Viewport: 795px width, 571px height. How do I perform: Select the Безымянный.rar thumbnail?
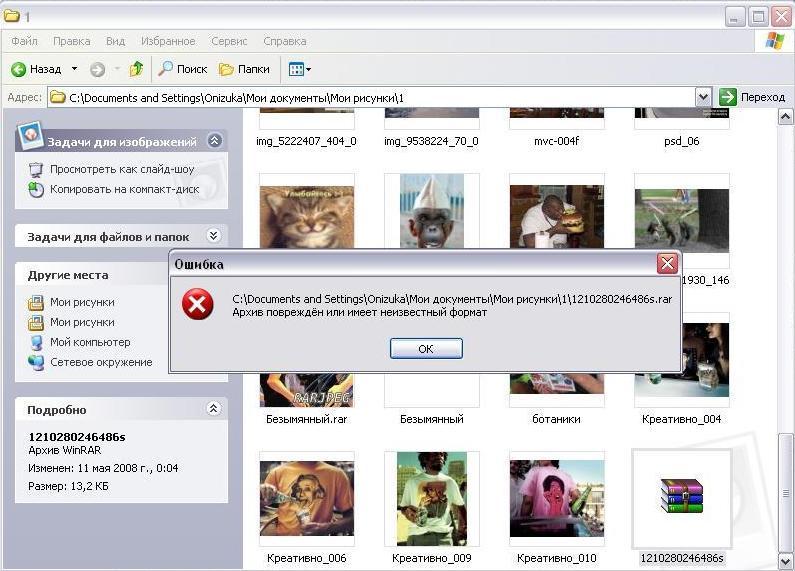click(x=307, y=390)
